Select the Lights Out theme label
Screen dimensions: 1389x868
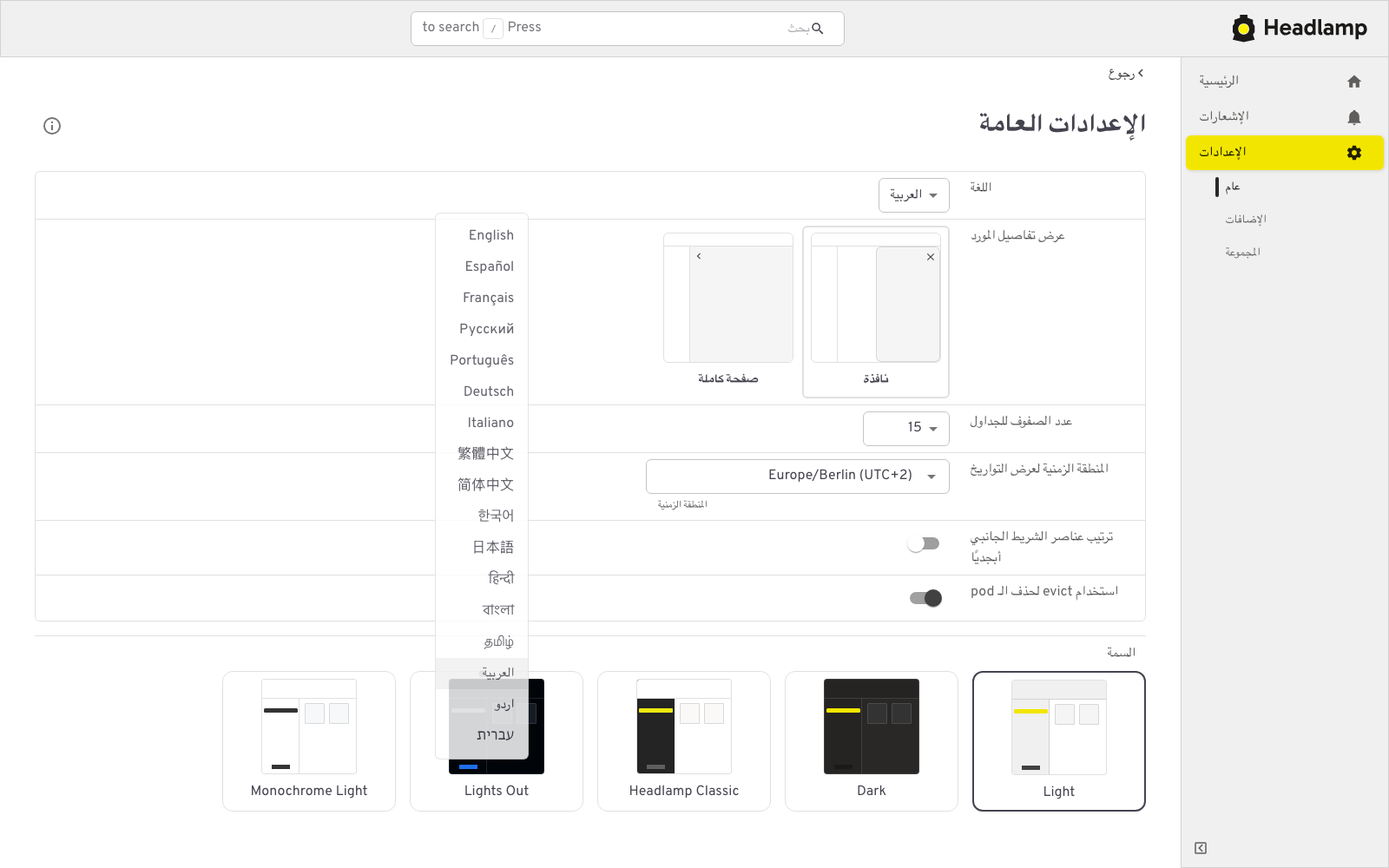pyautogui.click(x=497, y=791)
